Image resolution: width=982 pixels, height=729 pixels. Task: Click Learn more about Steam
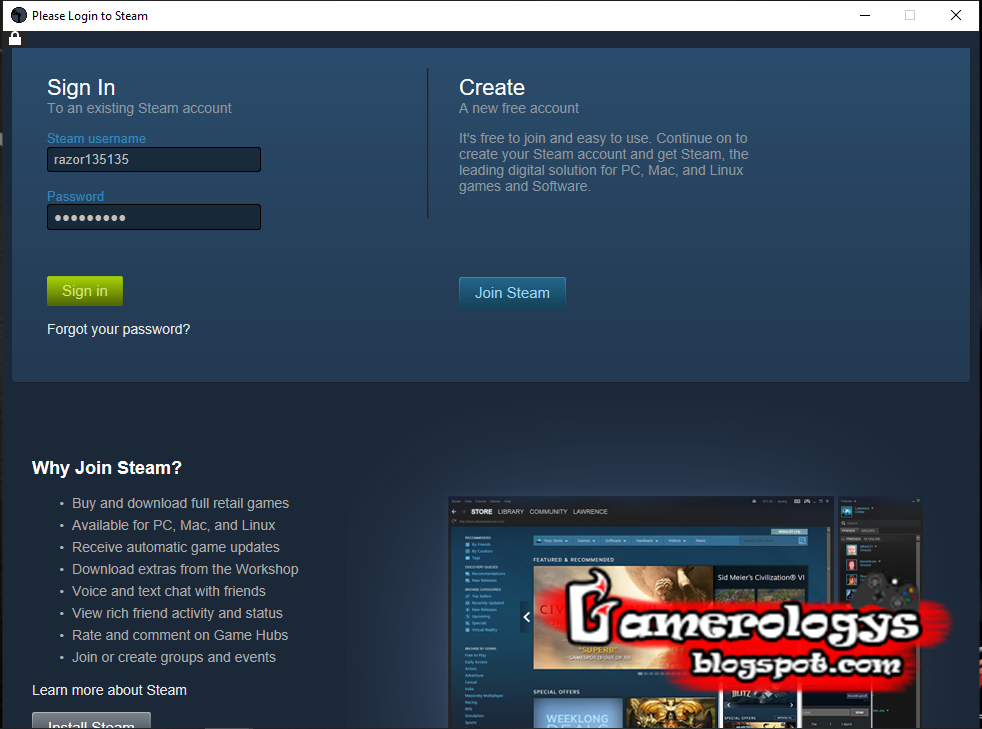click(109, 690)
